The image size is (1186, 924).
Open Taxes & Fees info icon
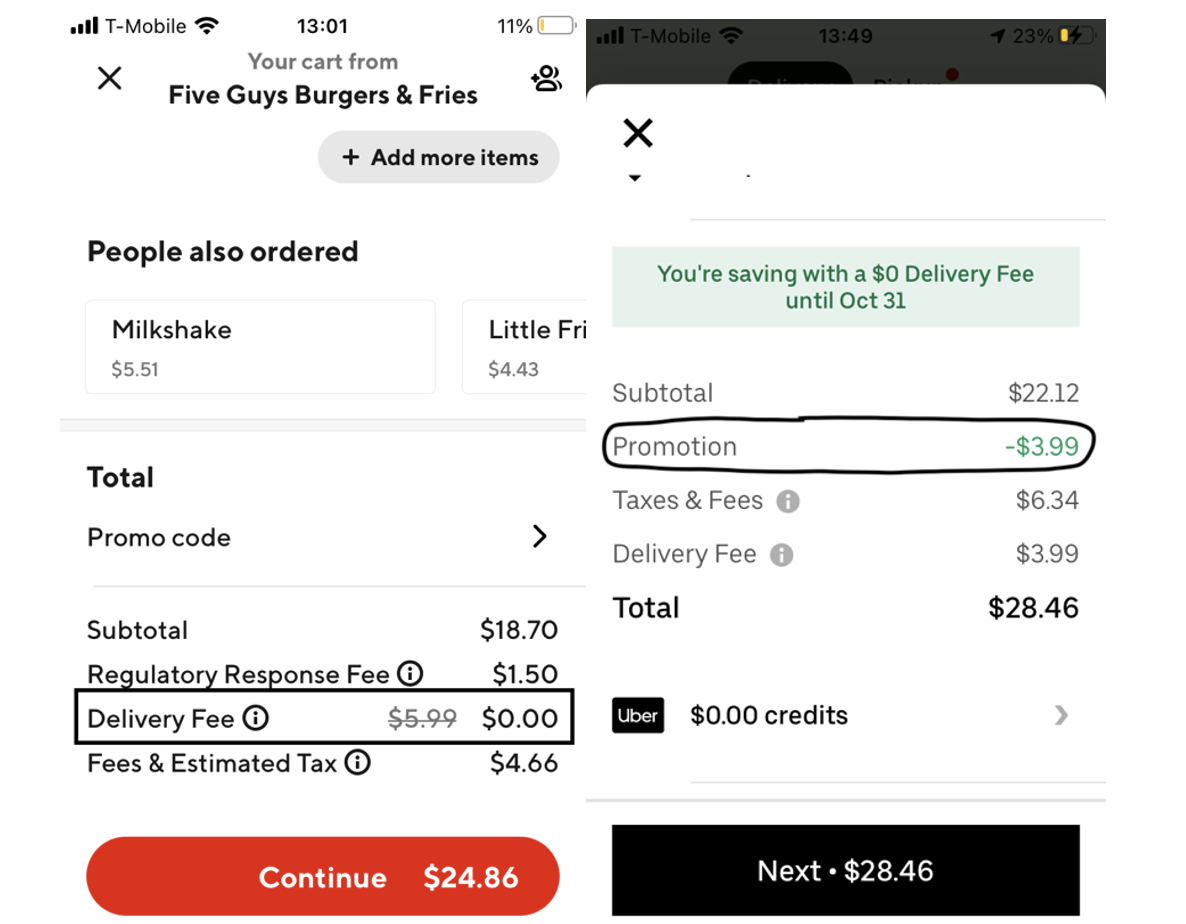coord(788,501)
